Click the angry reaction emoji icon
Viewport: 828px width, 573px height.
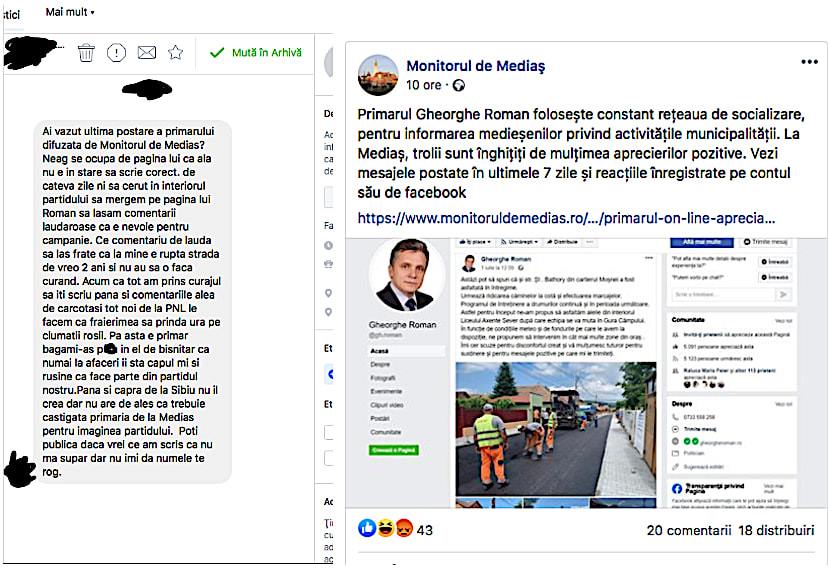pyautogui.click(x=404, y=528)
